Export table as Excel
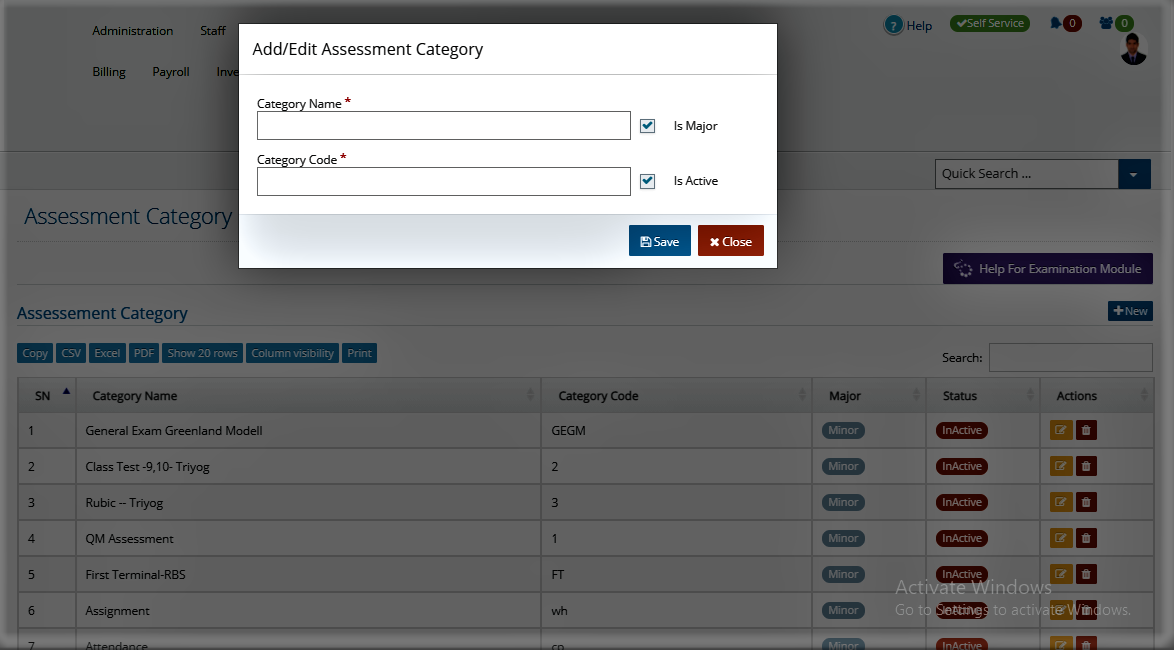 [107, 353]
